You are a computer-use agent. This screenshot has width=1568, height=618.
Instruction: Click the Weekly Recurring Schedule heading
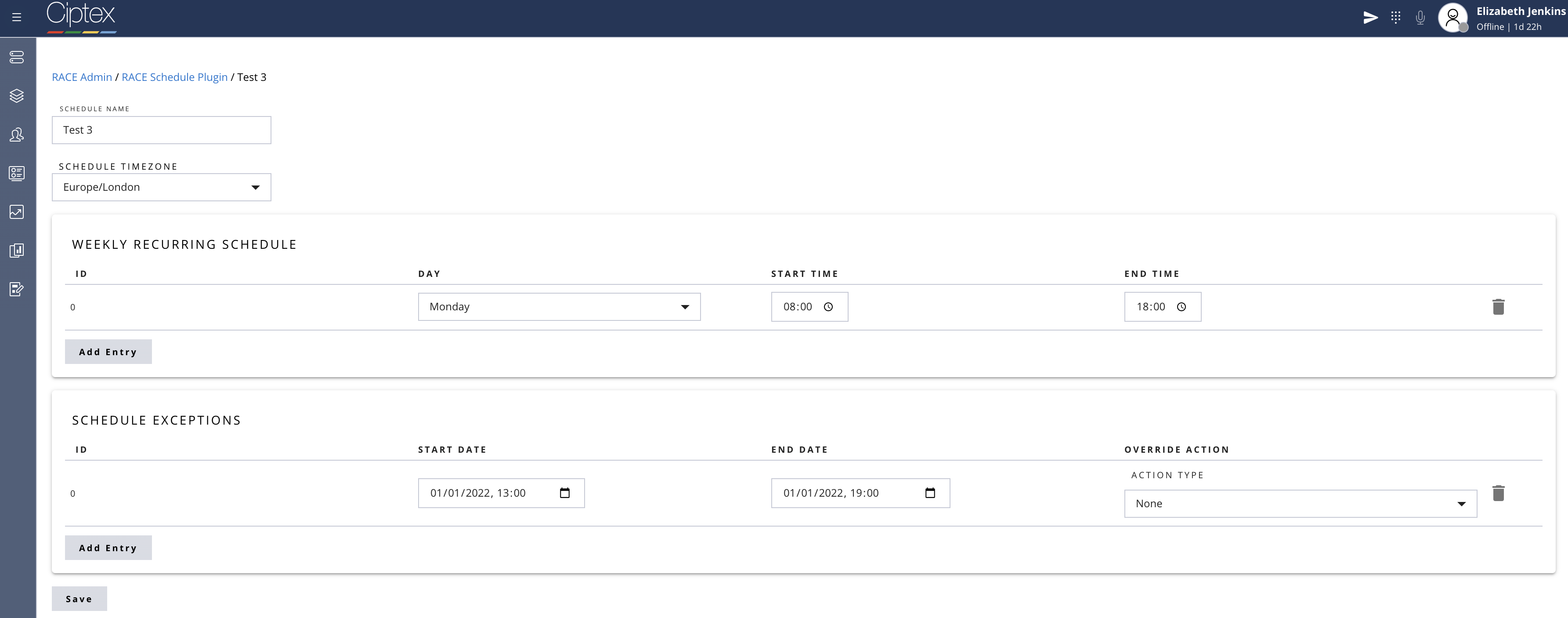pos(184,245)
